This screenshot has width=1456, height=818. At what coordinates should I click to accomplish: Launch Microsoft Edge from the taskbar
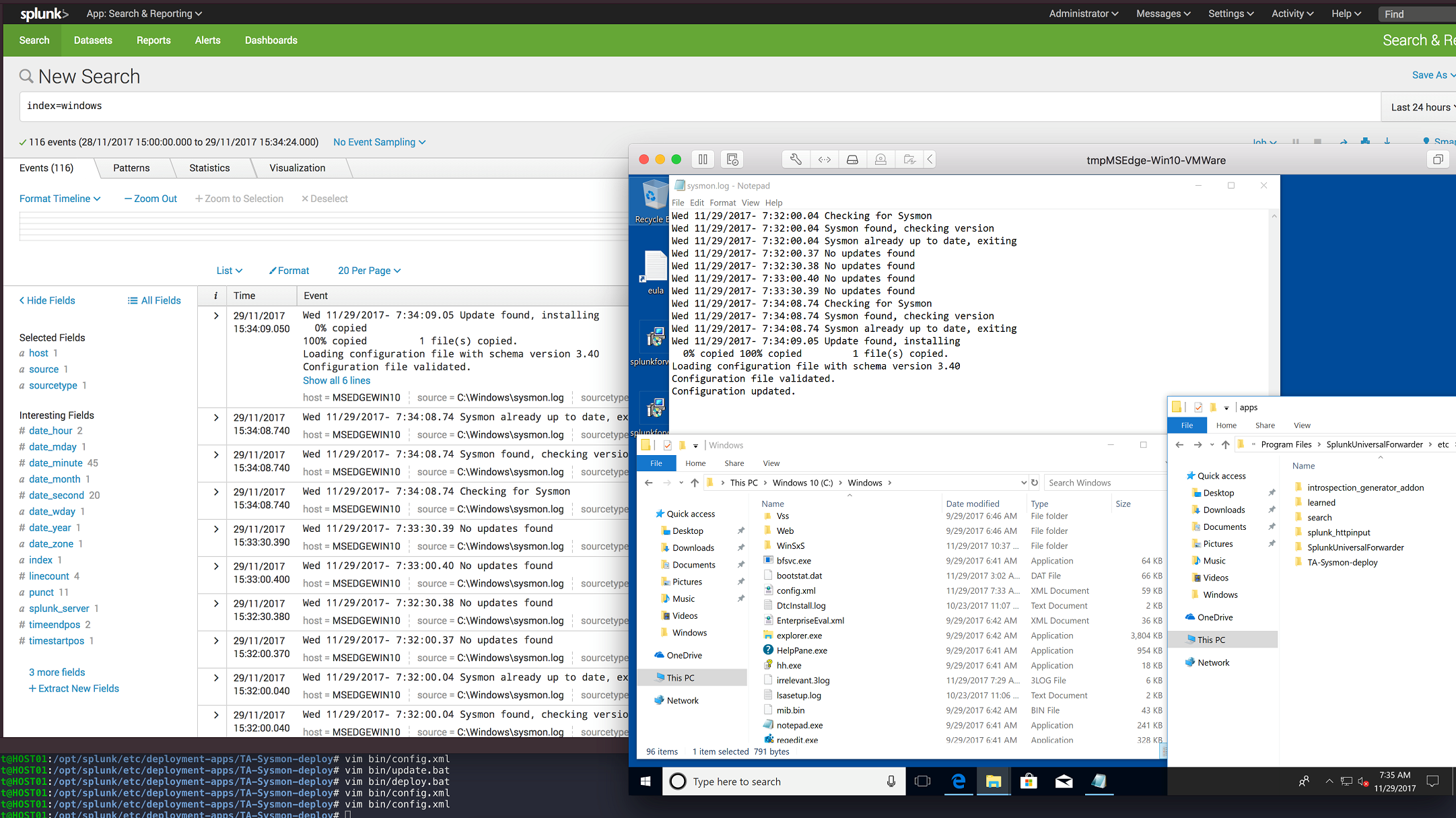[x=959, y=781]
